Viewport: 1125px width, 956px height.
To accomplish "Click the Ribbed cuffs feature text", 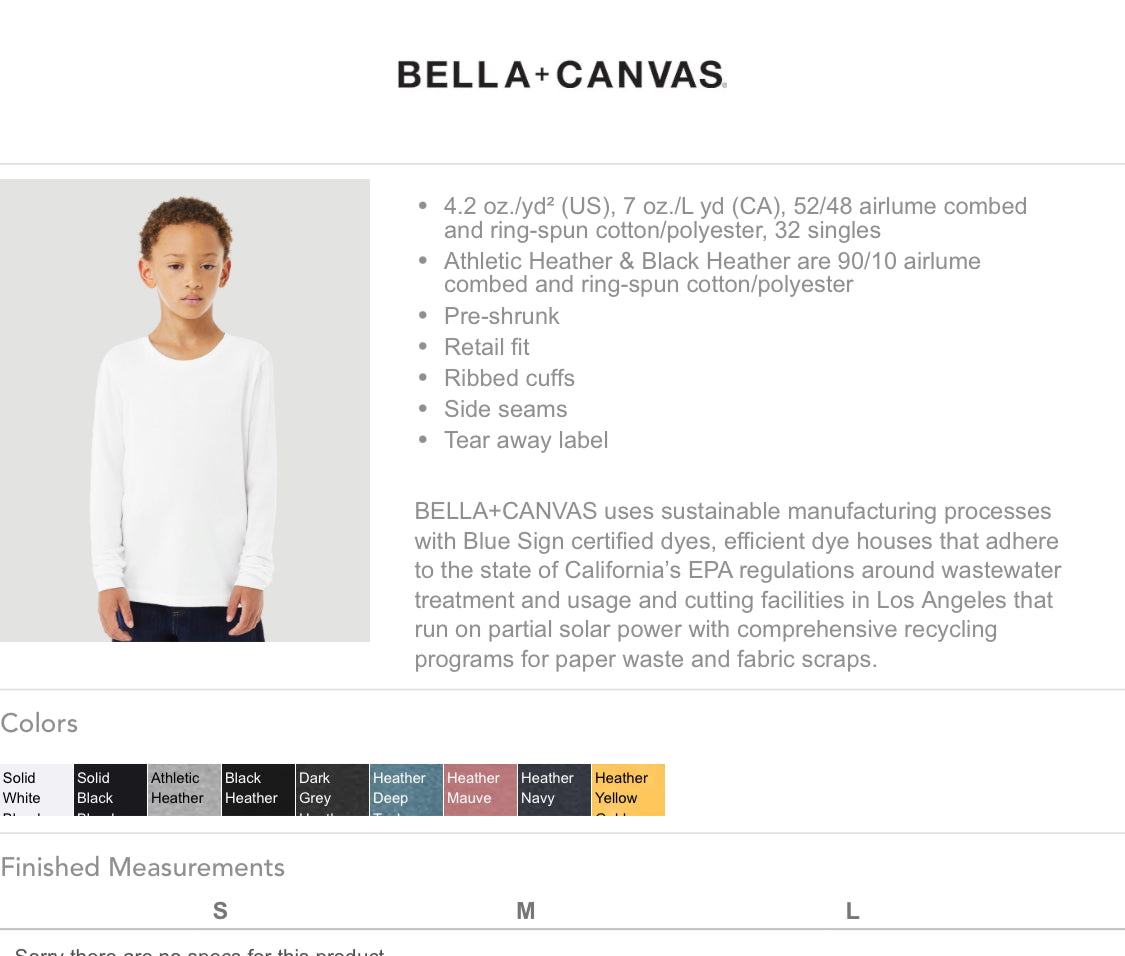I will (509, 378).
